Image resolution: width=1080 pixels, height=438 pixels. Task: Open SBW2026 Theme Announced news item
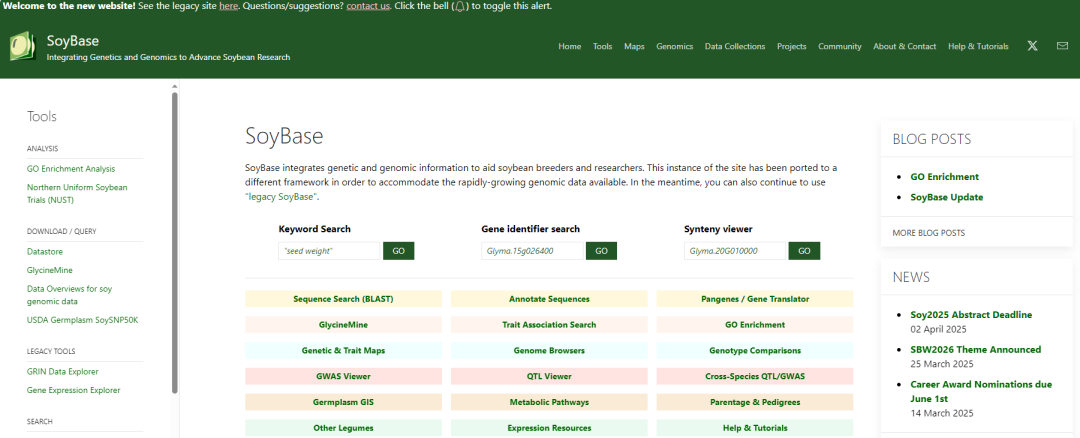click(x=975, y=349)
